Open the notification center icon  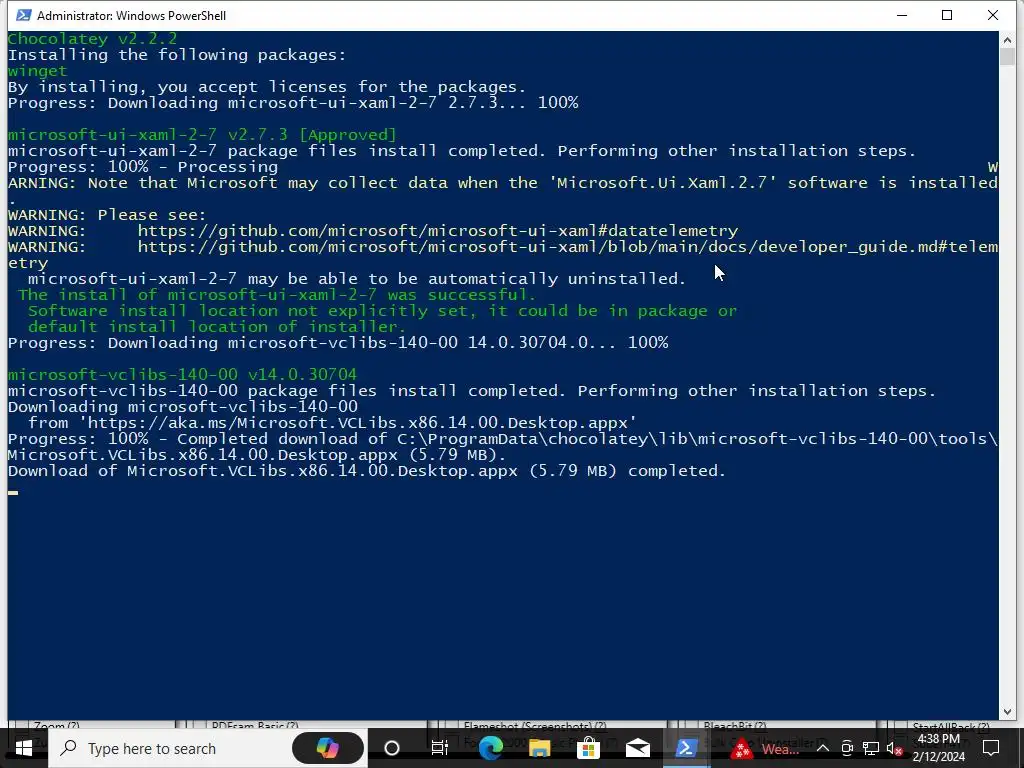991,748
